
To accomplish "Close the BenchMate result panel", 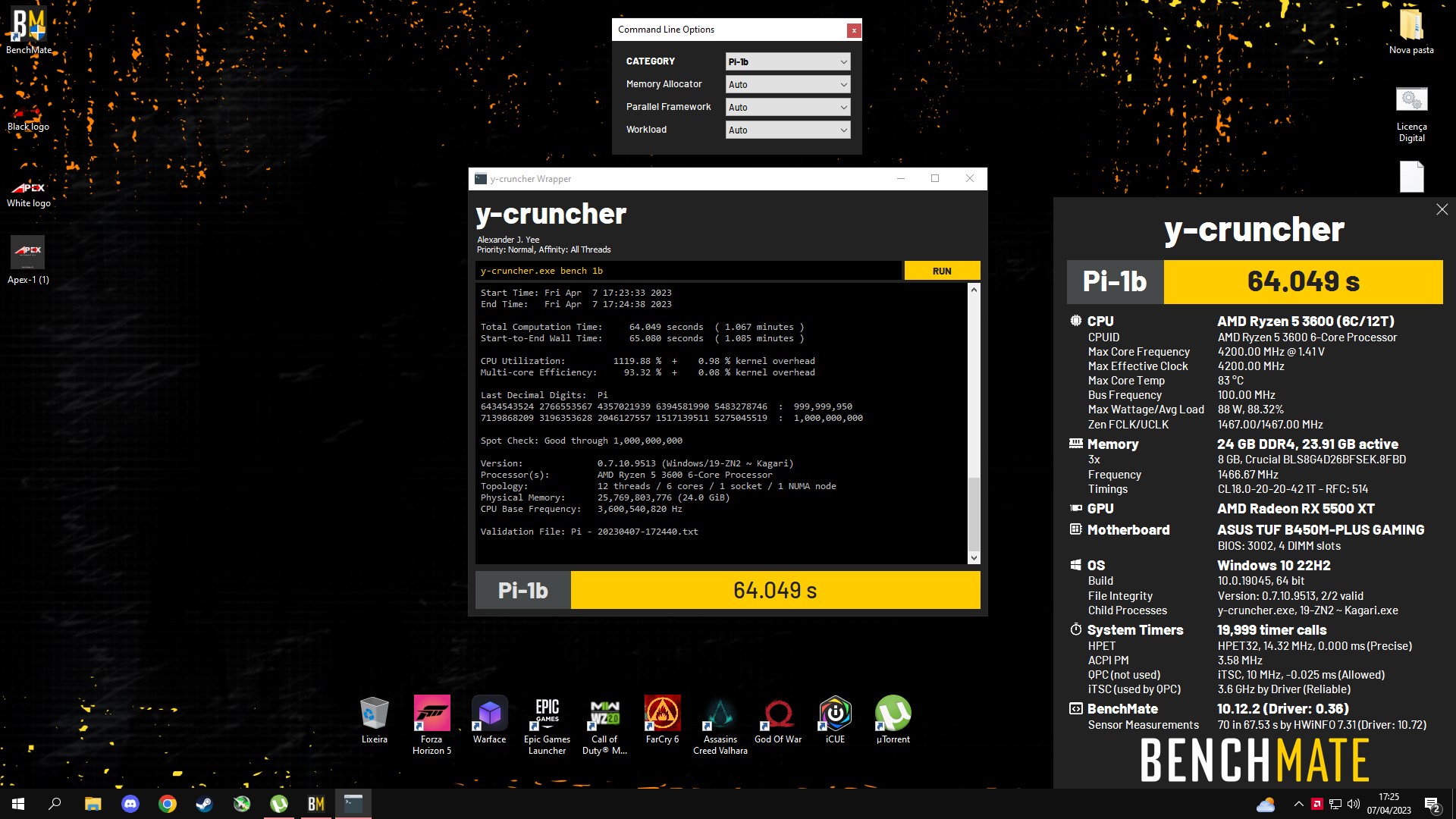I will click(x=1442, y=209).
